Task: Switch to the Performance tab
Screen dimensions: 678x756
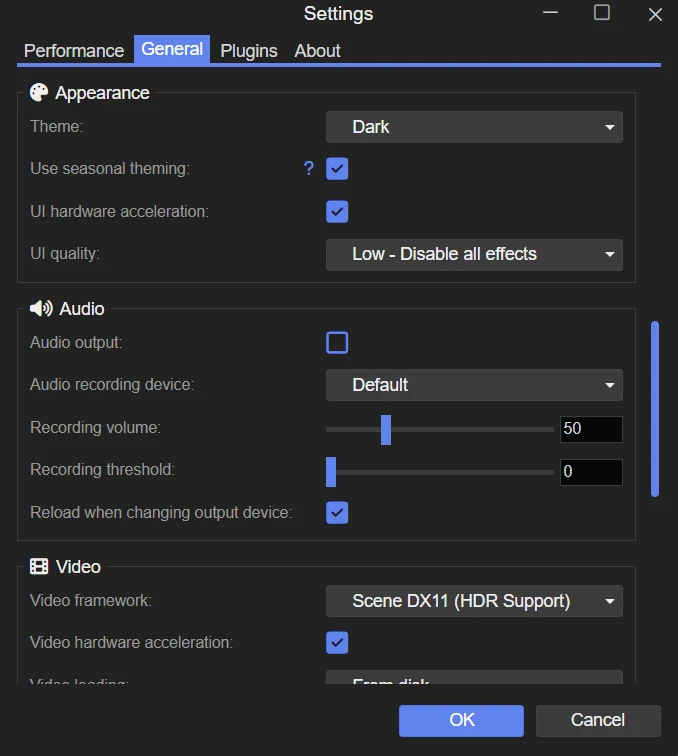Action: pyautogui.click(x=74, y=51)
